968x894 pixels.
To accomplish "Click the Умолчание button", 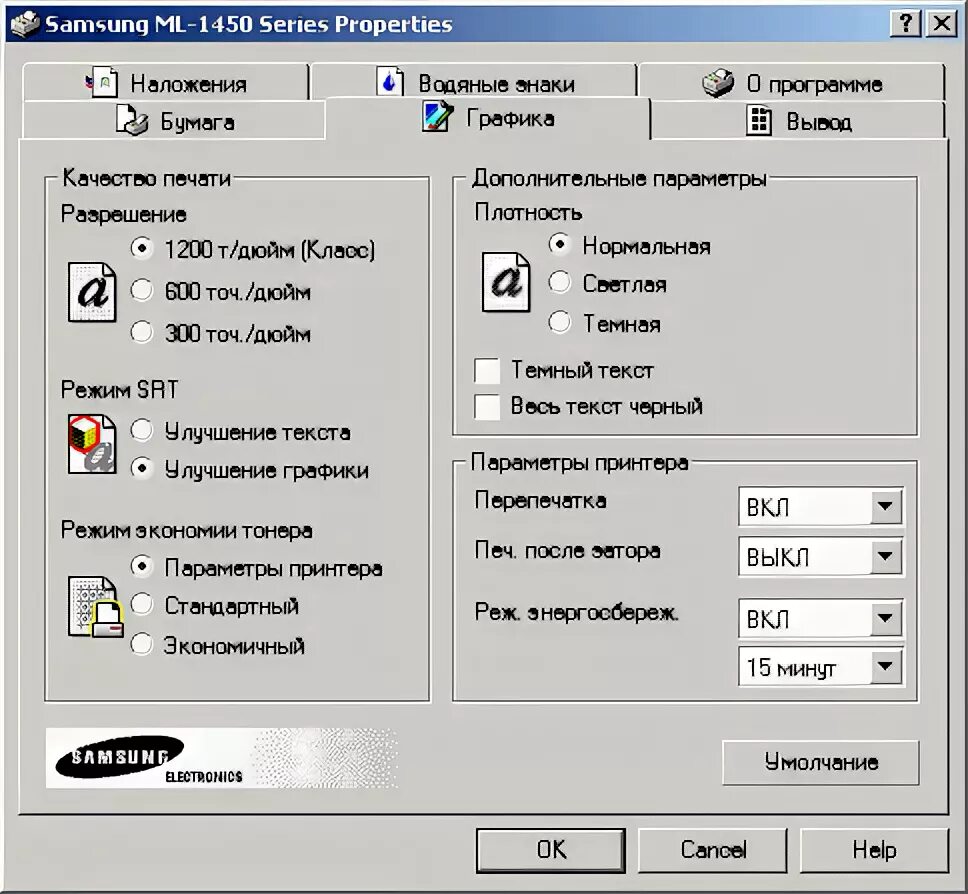I will coord(820,762).
